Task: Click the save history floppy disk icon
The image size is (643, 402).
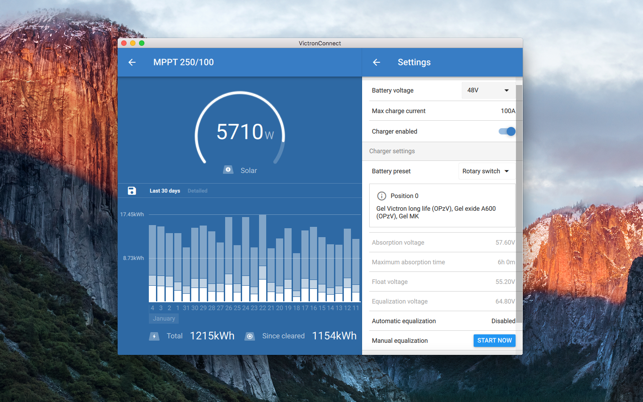Action: pos(132,190)
